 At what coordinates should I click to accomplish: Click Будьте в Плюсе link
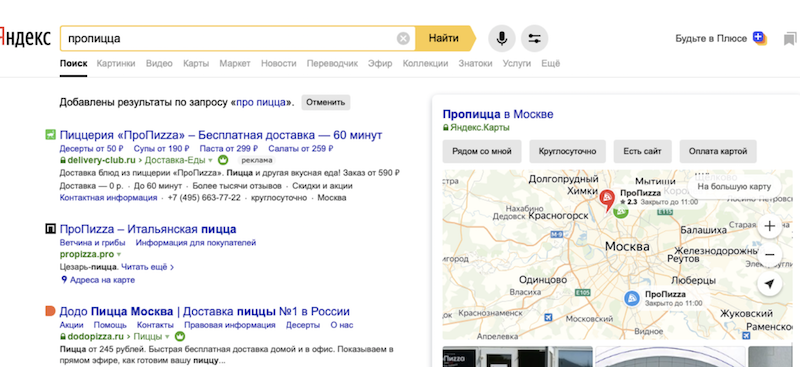[711, 38]
